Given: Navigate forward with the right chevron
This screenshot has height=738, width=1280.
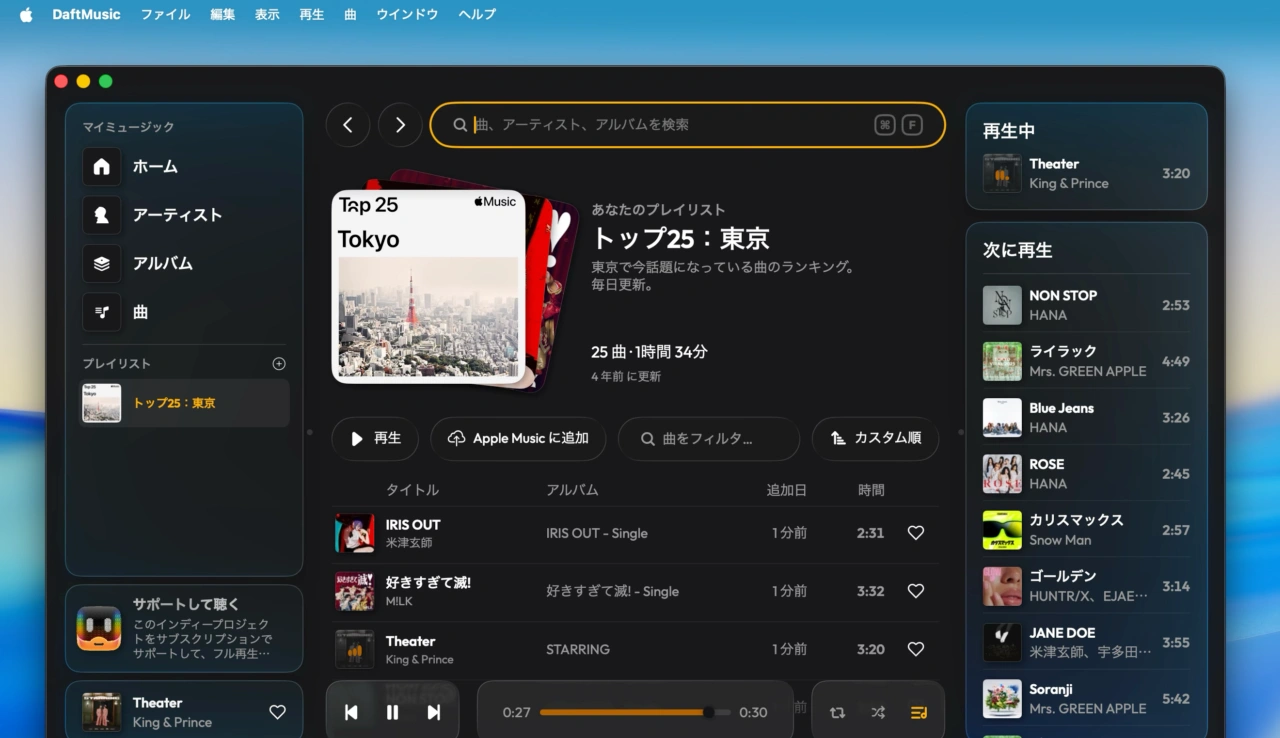Looking at the screenshot, I should click(400, 124).
